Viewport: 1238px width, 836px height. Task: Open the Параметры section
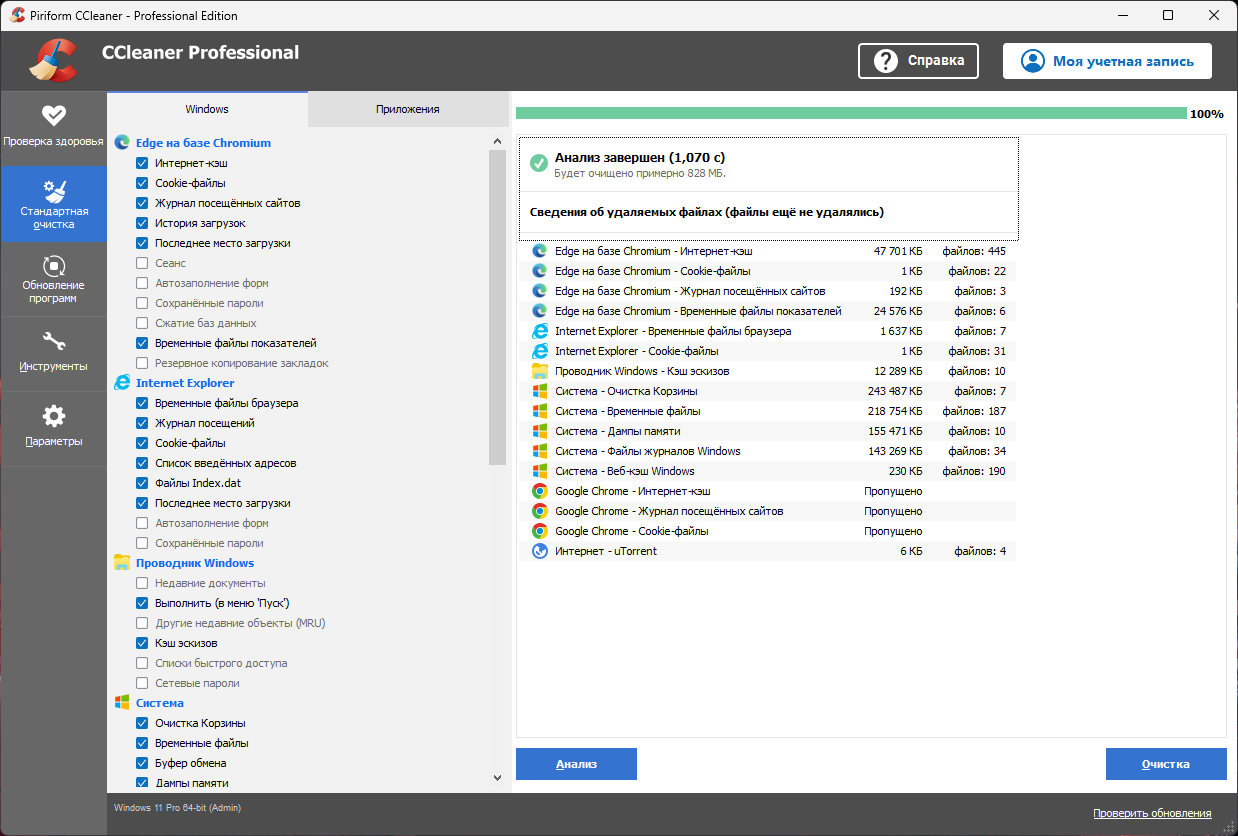point(53,429)
